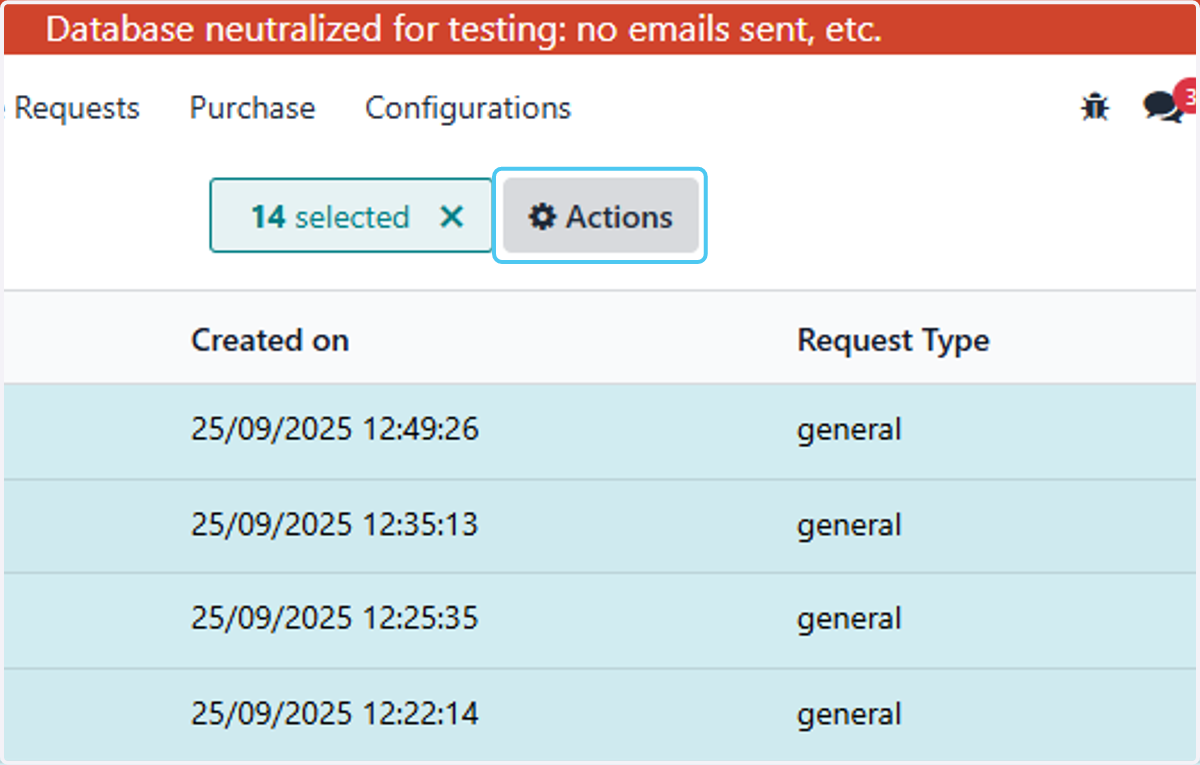The height and width of the screenshot is (765, 1200).
Task: Click 'general' in the 12:49:26 row
Action: pos(849,431)
